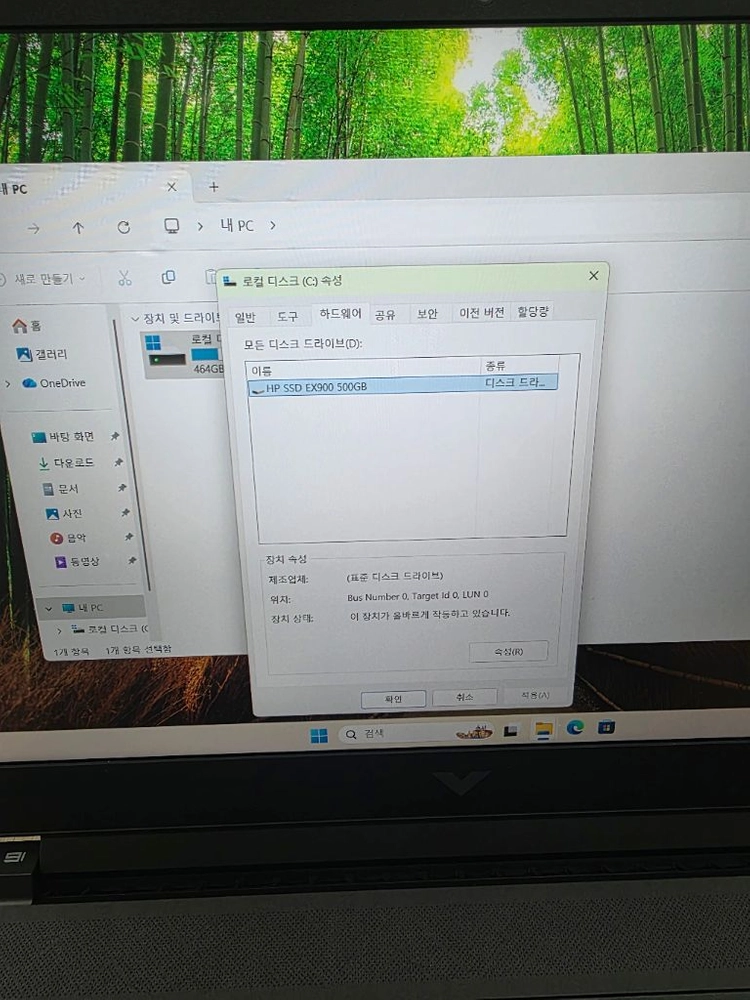Go to the 이전 버전 tab
The image size is (750, 1000).
pos(482,312)
